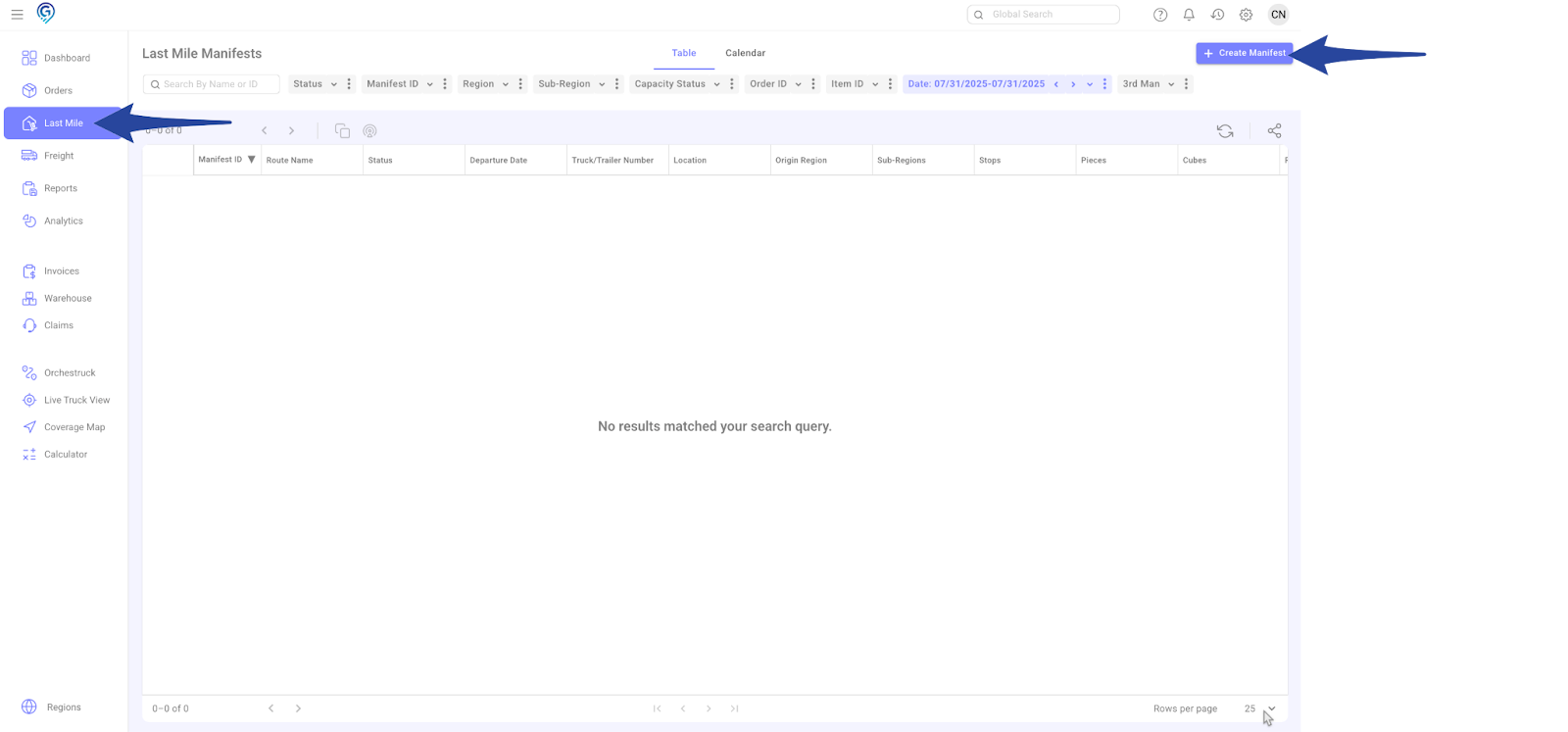Click the Create Manifest button
This screenshot has height=732, width=1568.
1244,53
